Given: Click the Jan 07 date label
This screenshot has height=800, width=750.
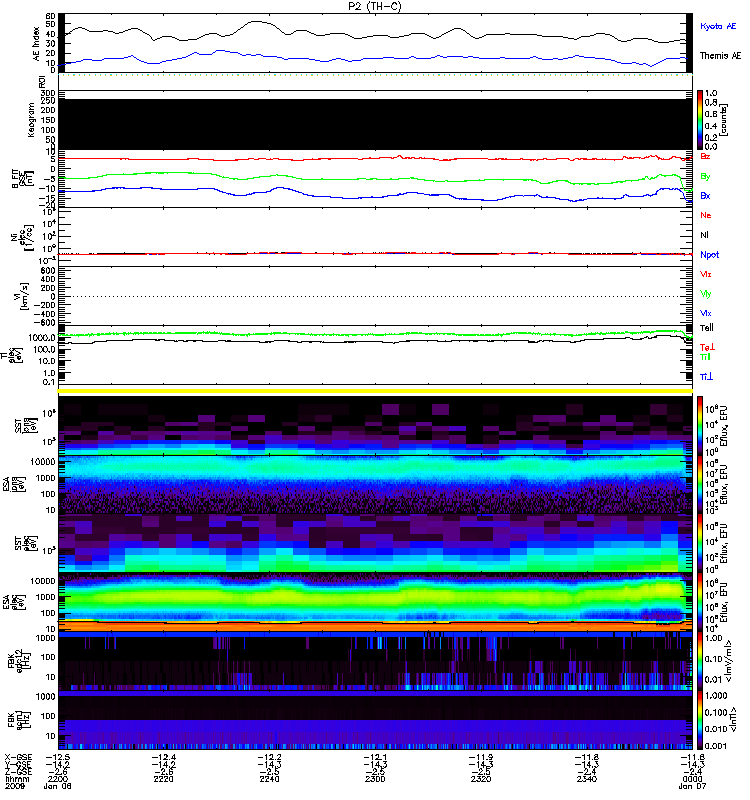Looking at the screenshot, I should (692, 786).
